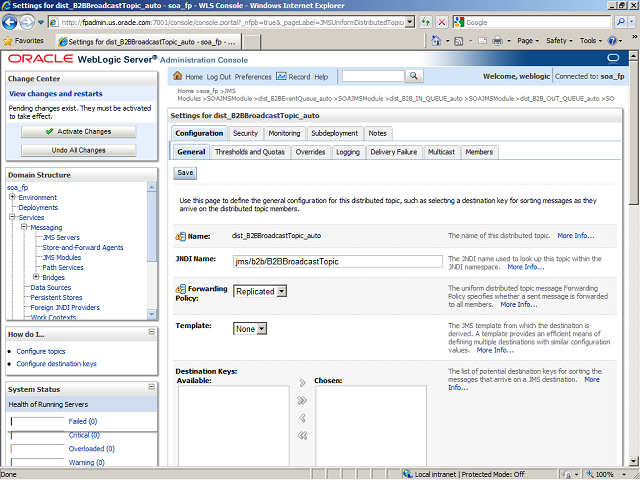This screenshot has height=480, width=640.
Task: Collapse the Messaging tree node
Action: pos(24,227)
